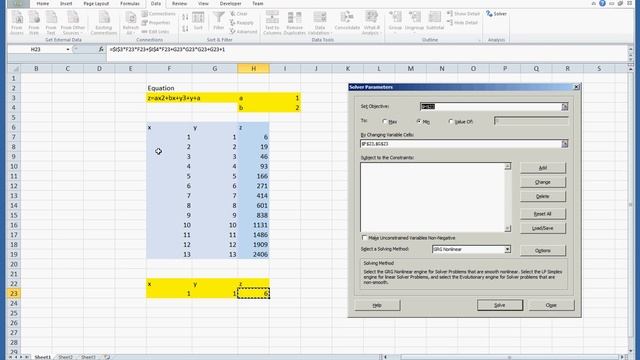640x360 pixels.
Task: Open the Sort dialog icon
Action: (x=198, y=21)
